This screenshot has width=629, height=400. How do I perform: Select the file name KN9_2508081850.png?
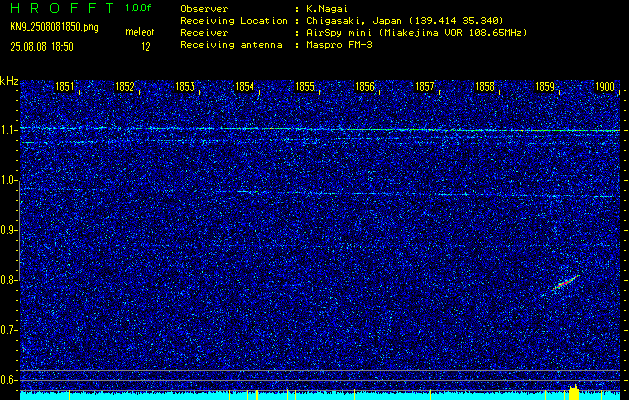point(54,27)
